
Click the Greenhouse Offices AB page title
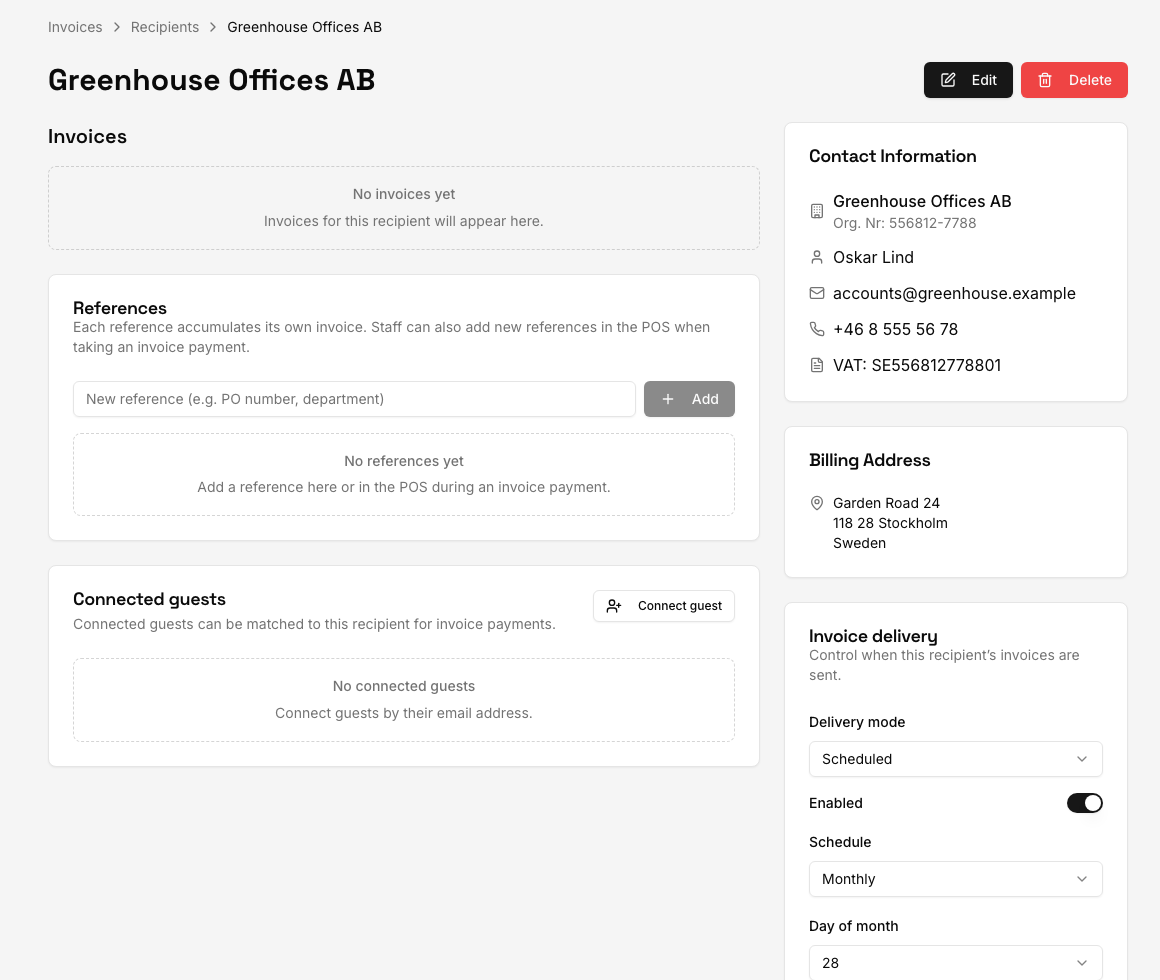pos(212,80)
